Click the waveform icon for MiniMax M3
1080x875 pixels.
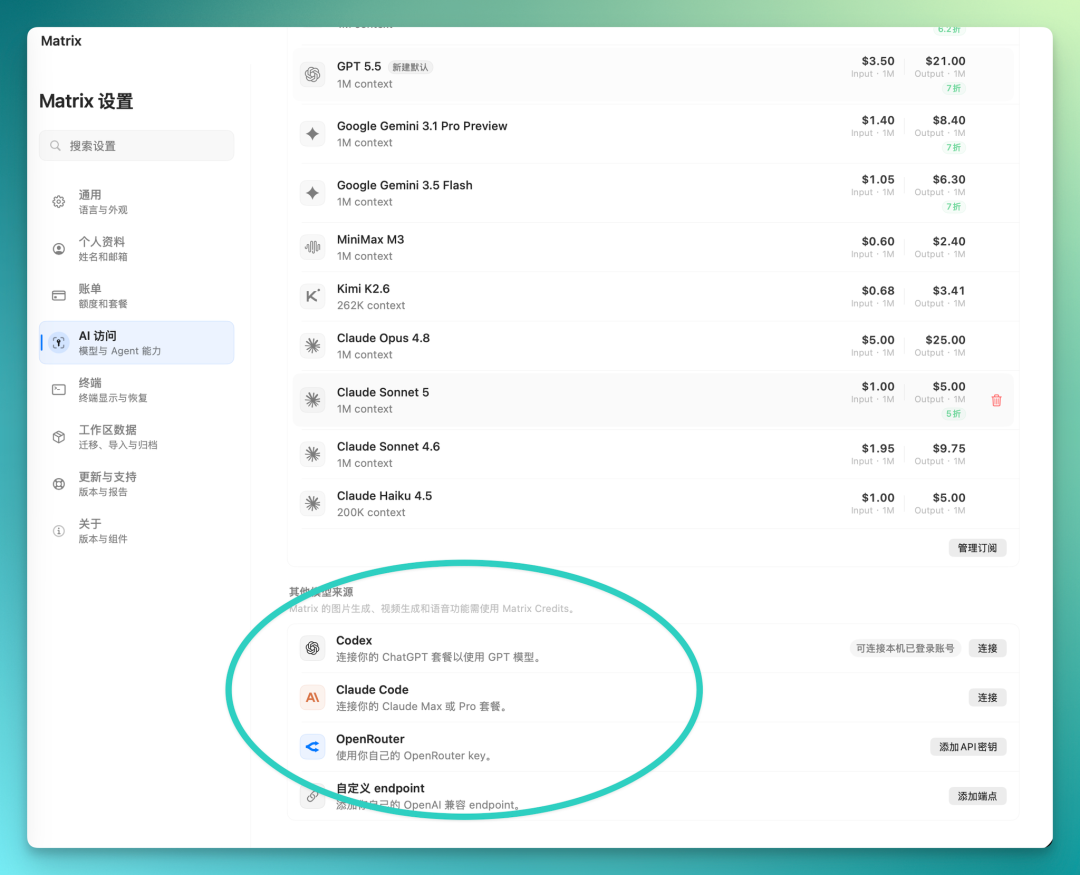pyautogui.click(x=313, y=247)
